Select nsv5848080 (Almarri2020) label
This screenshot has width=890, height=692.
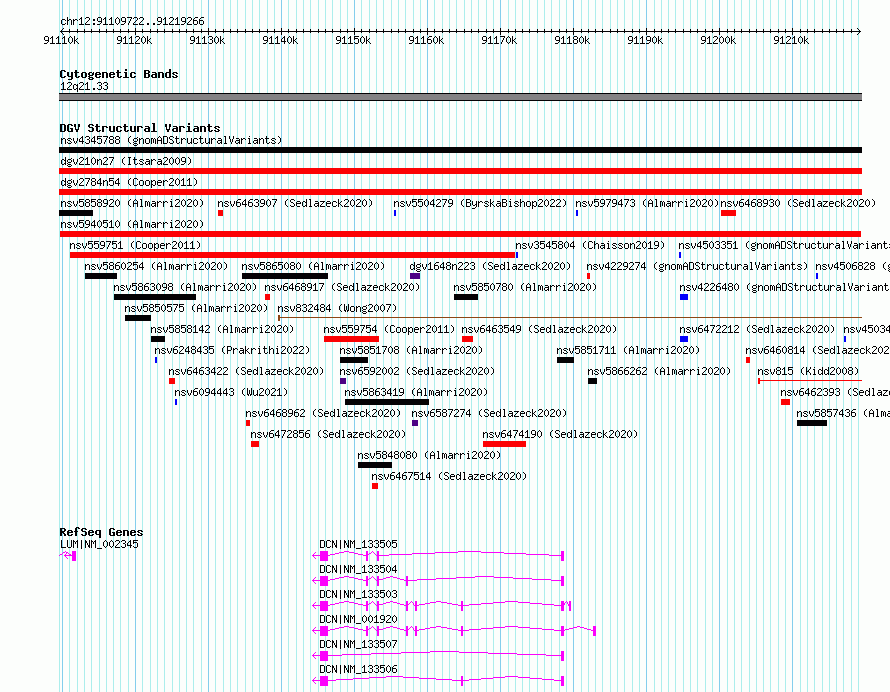tap(429, 455)
